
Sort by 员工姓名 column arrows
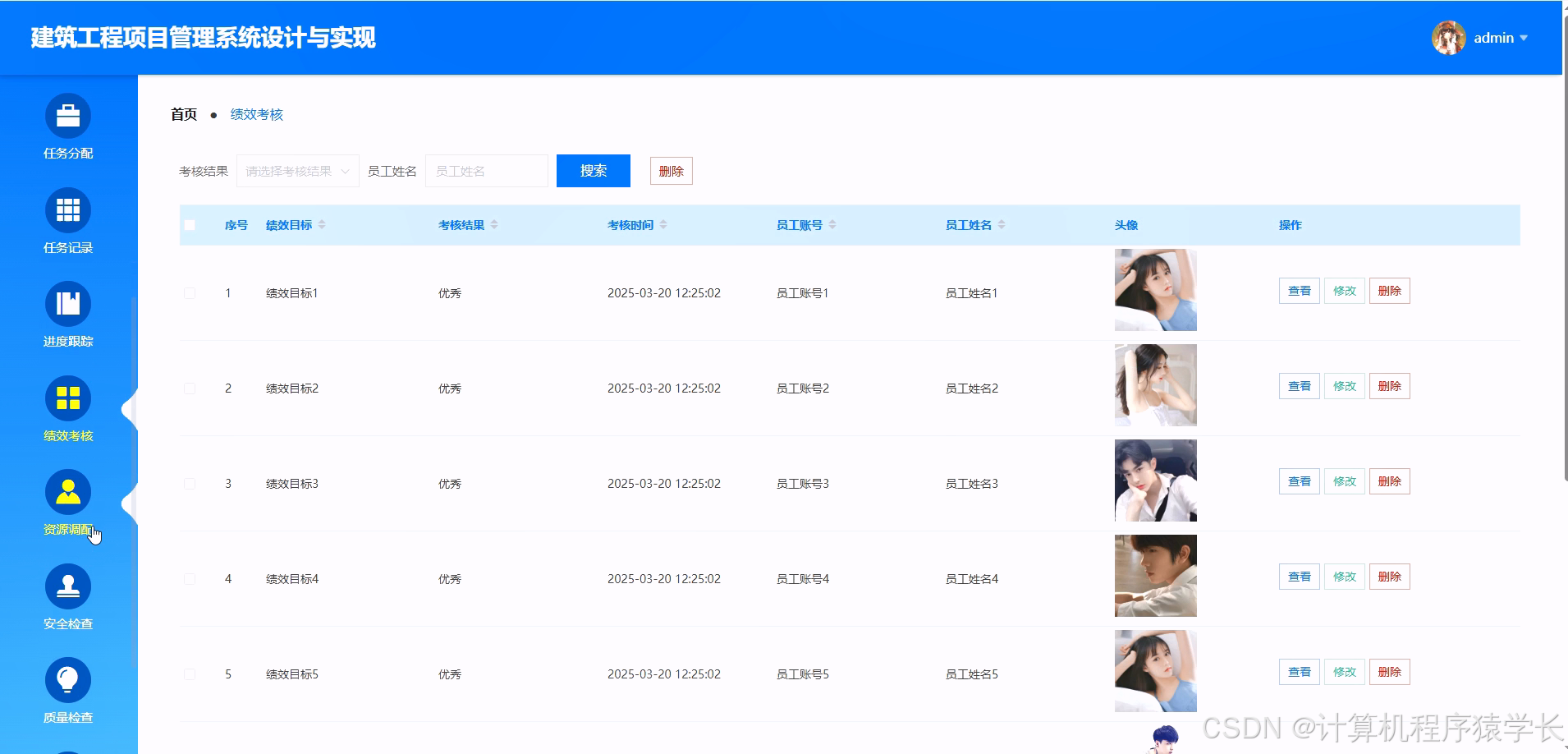(1002, 225)
